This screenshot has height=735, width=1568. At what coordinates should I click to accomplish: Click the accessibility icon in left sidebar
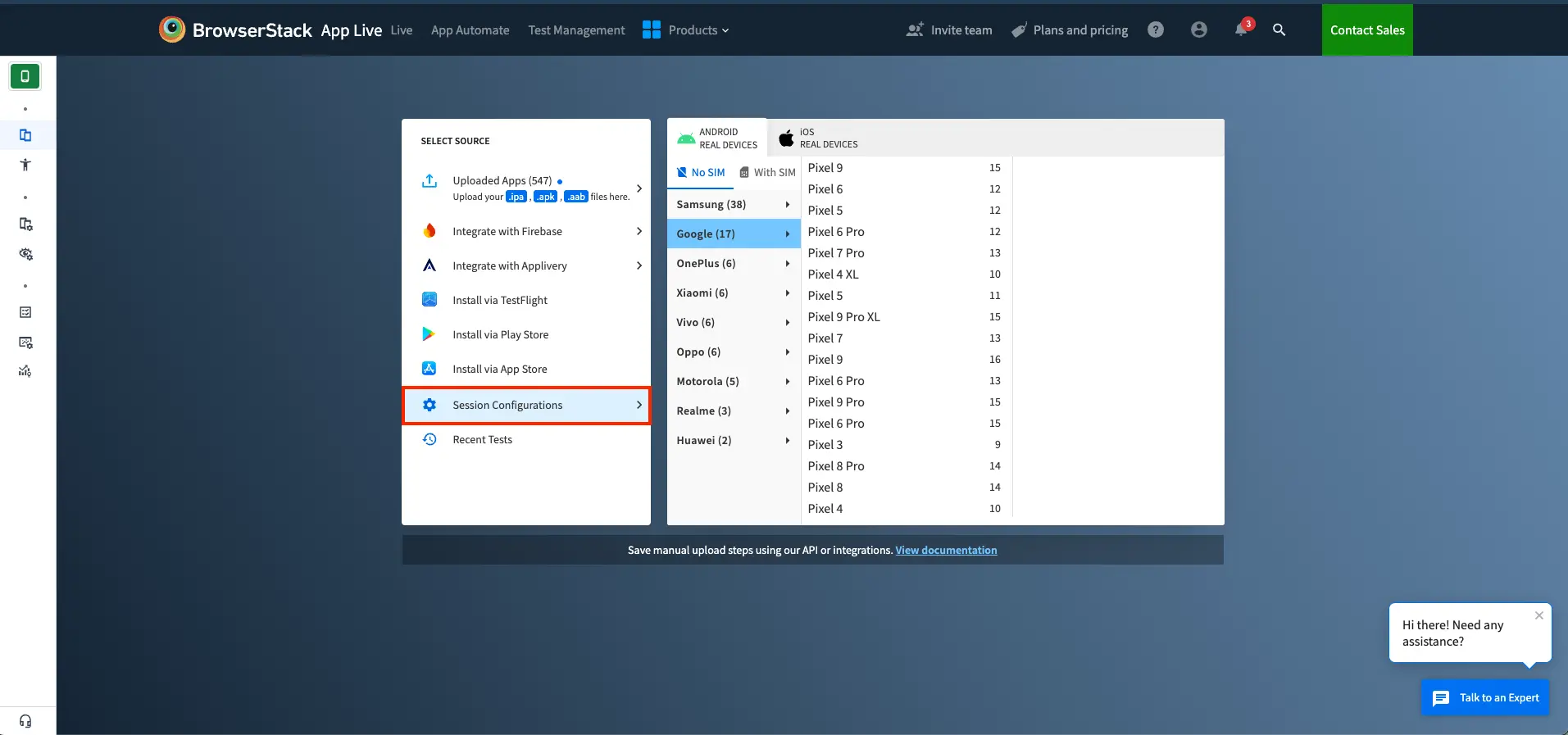(x=25, y=165)
